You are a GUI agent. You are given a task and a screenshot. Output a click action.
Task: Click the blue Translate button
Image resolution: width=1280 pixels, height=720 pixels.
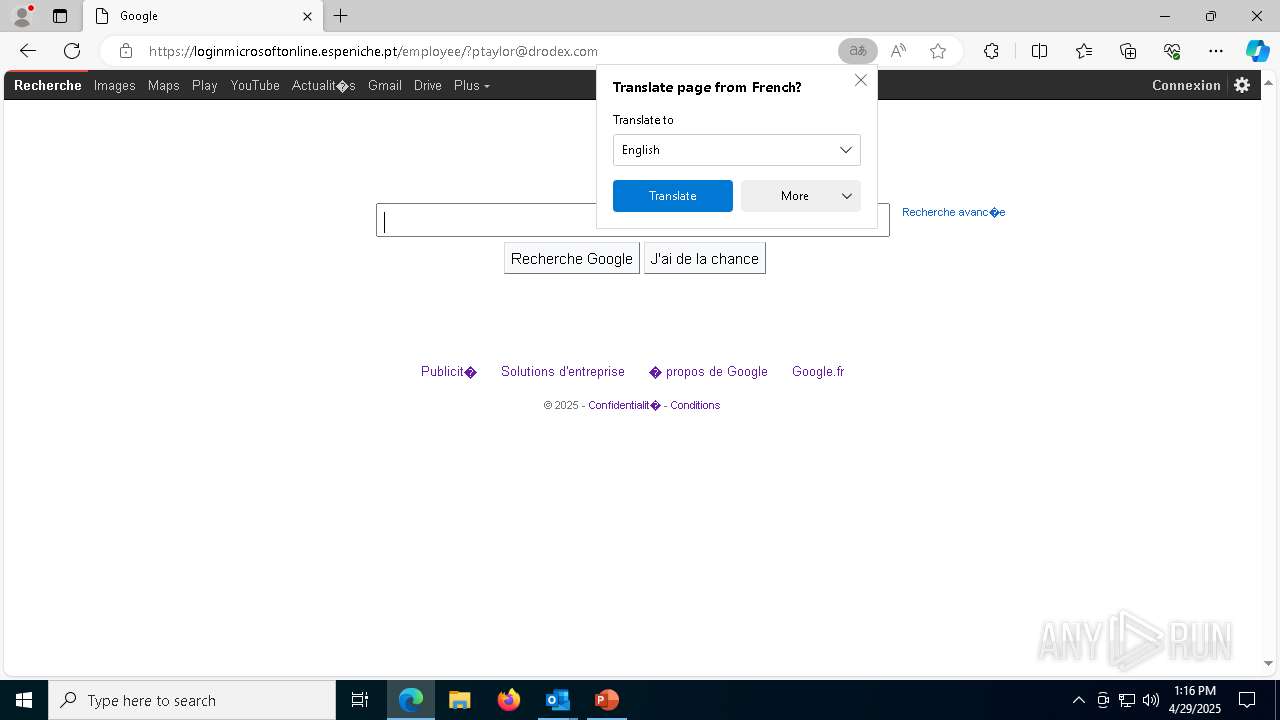pyautogui.click(x=672, y=196)
